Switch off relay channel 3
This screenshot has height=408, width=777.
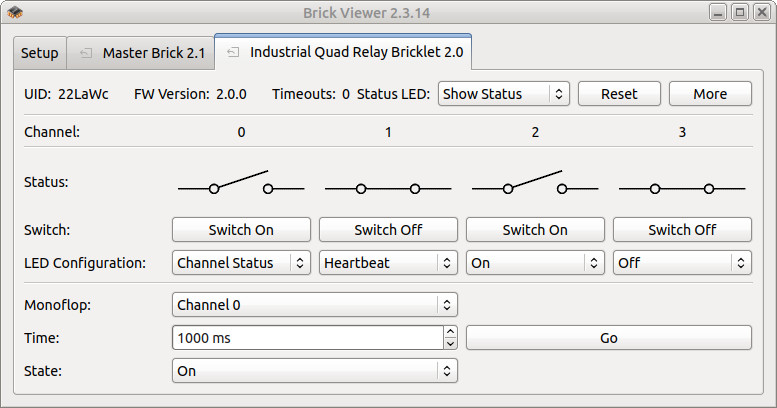682,230
